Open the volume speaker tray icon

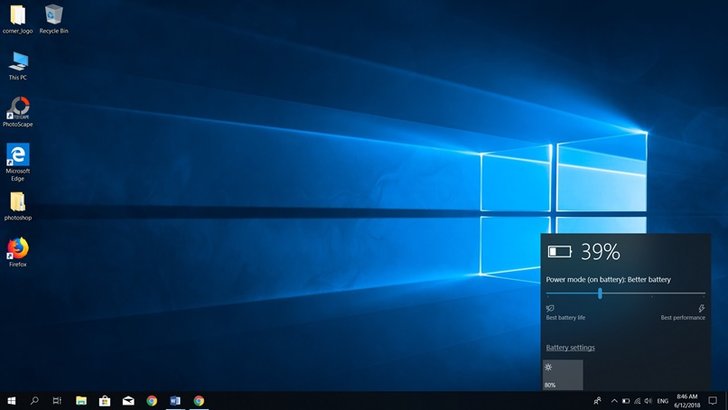[x=648, y=401]
